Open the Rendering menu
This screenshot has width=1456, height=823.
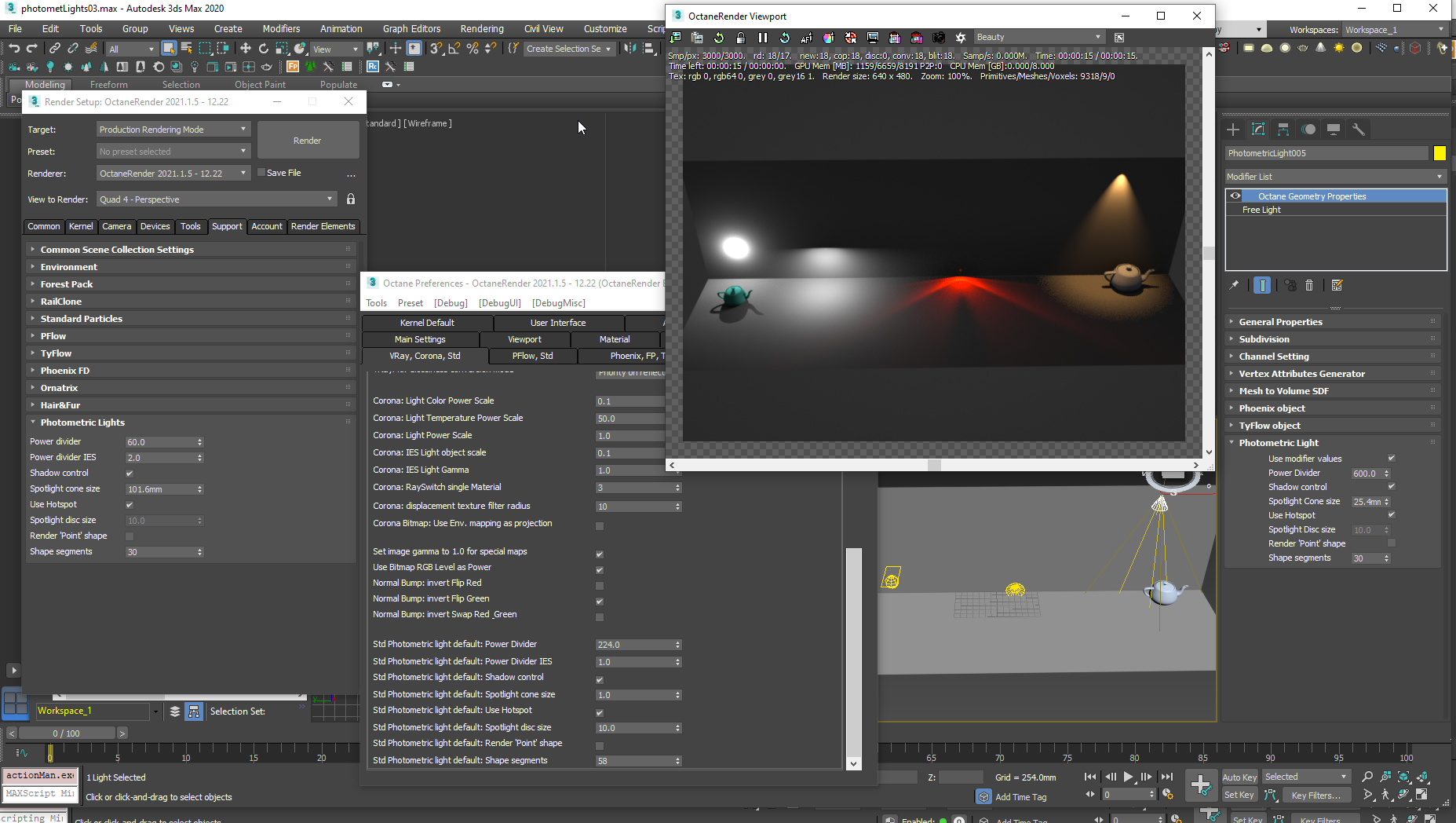point(481,29)
